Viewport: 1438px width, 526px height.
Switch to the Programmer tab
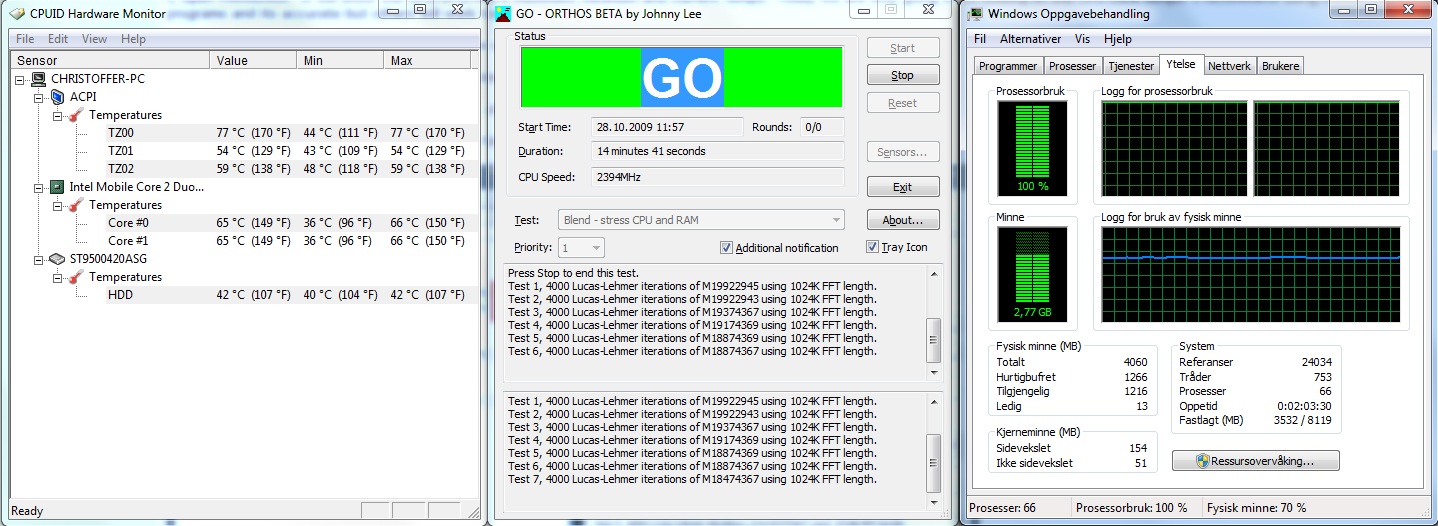click(1007, 66)
